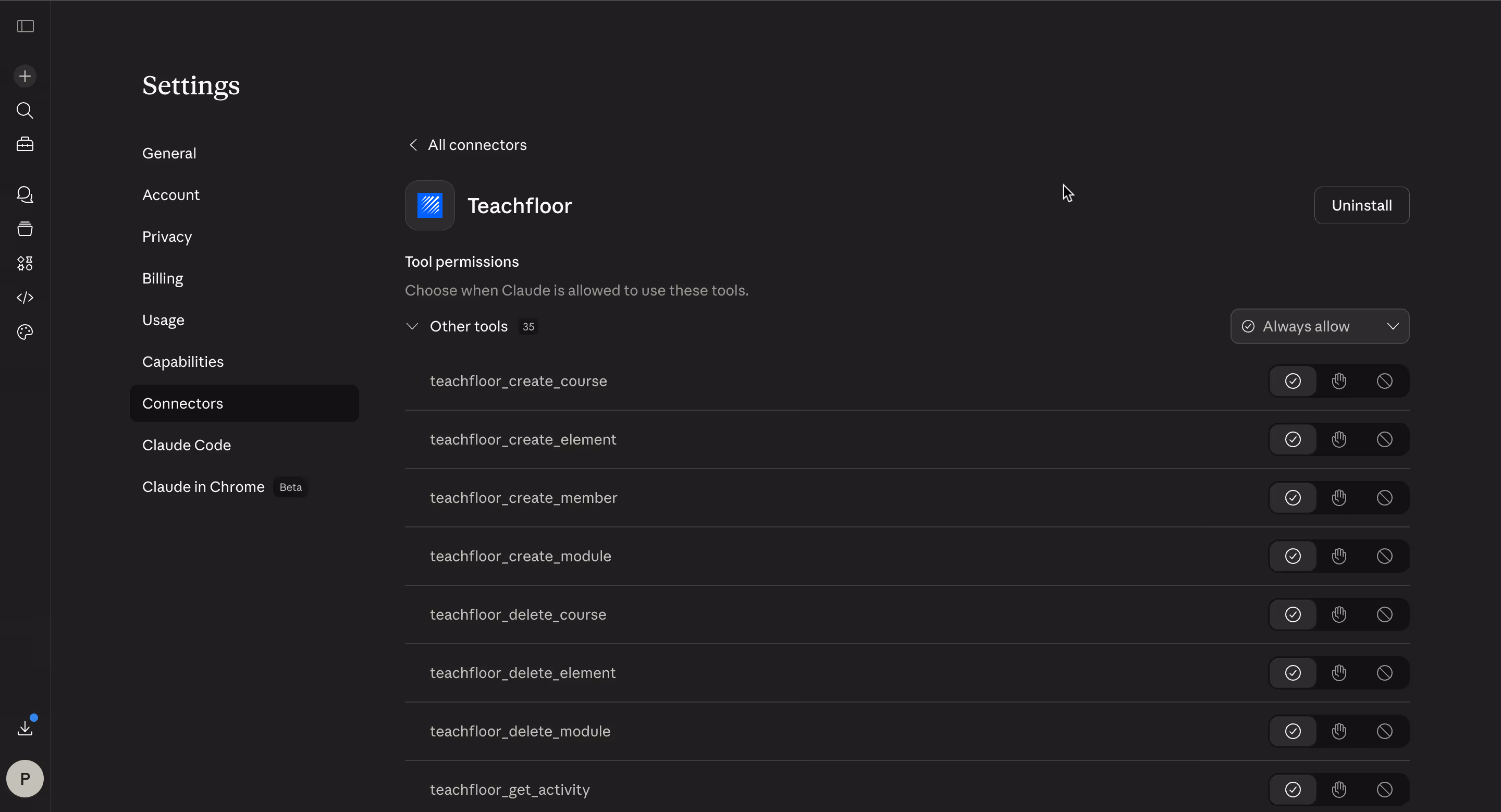Viewport: 1501px width, 812px height.
Task: Always allow teachfloor_delete_module checkmark
Action: point(1293,731)
